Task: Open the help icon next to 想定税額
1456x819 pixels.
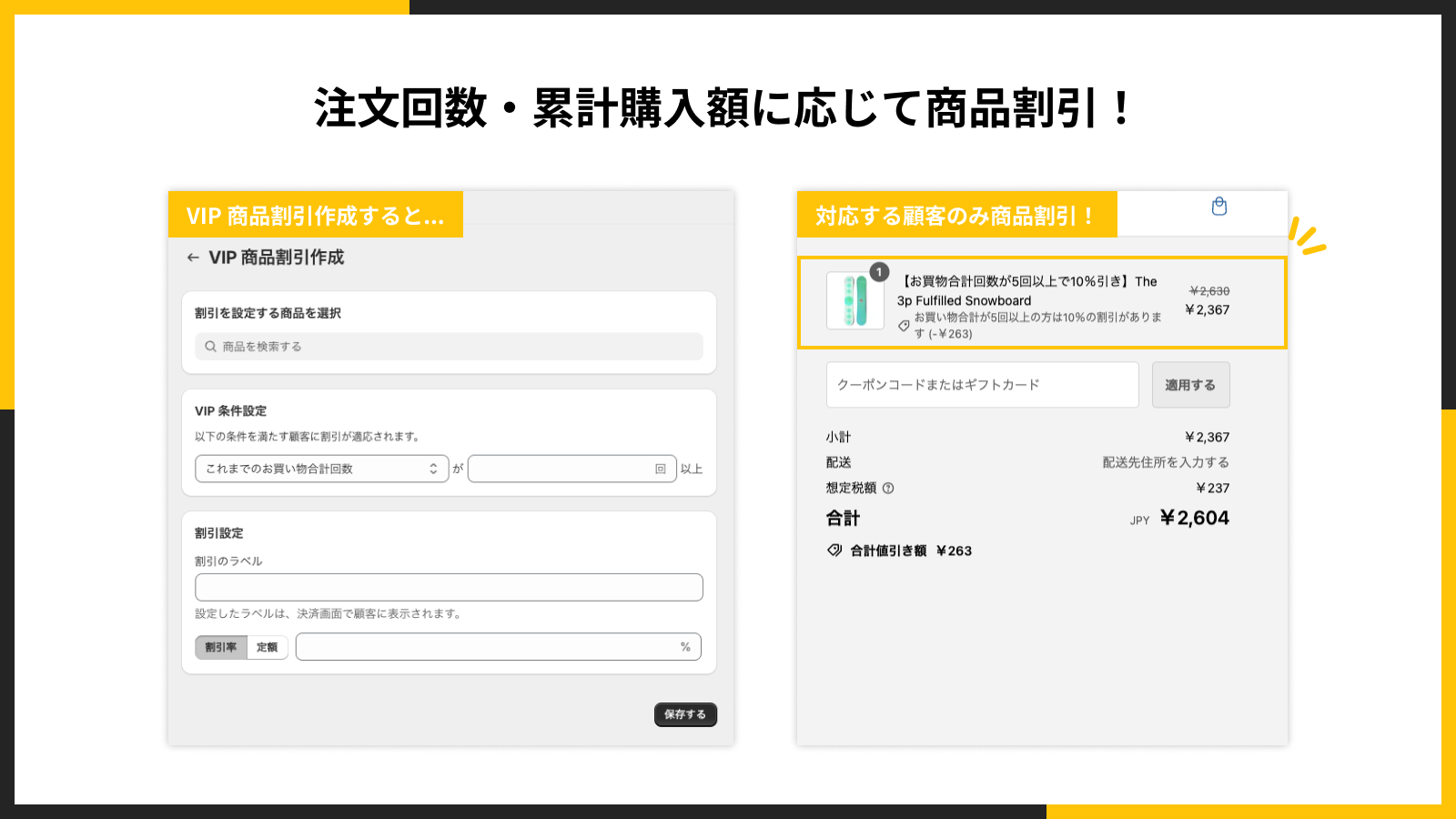Action: coord(888,488)
